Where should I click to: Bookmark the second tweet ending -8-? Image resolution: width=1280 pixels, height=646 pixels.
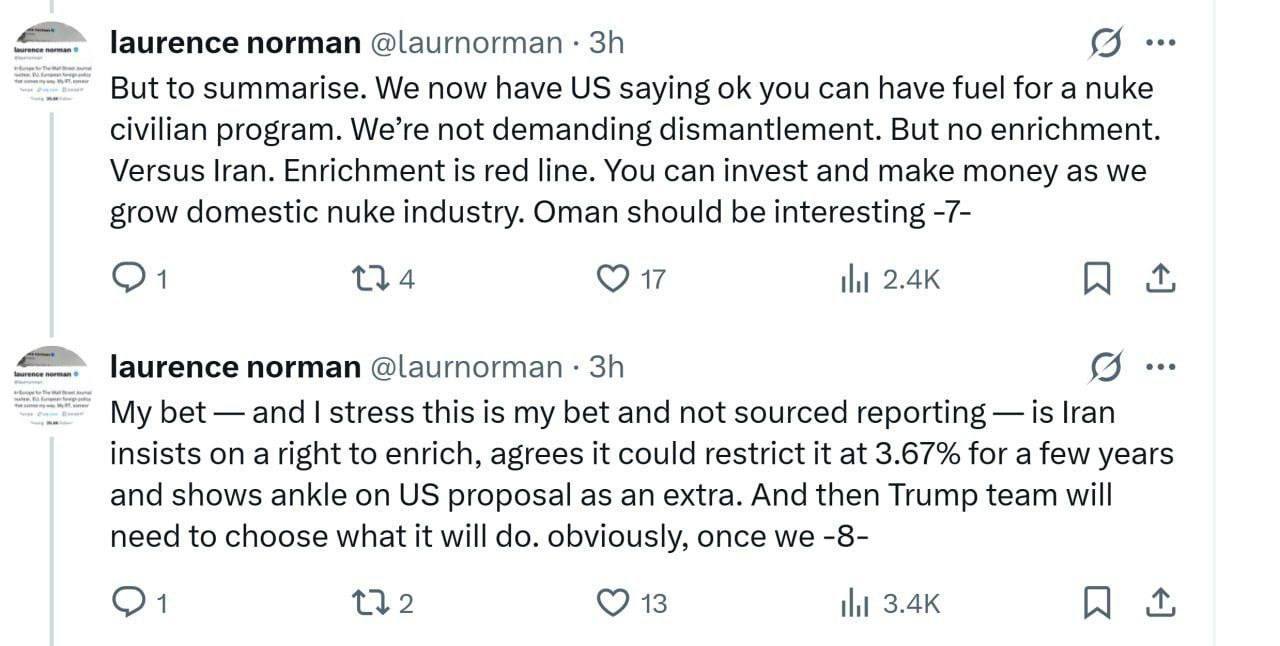point(1097,603)
